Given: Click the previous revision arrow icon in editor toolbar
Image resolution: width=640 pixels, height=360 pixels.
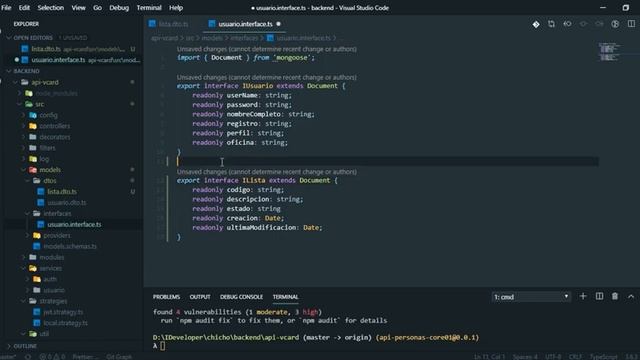Looking at the screenshot, I should (567, 24).
